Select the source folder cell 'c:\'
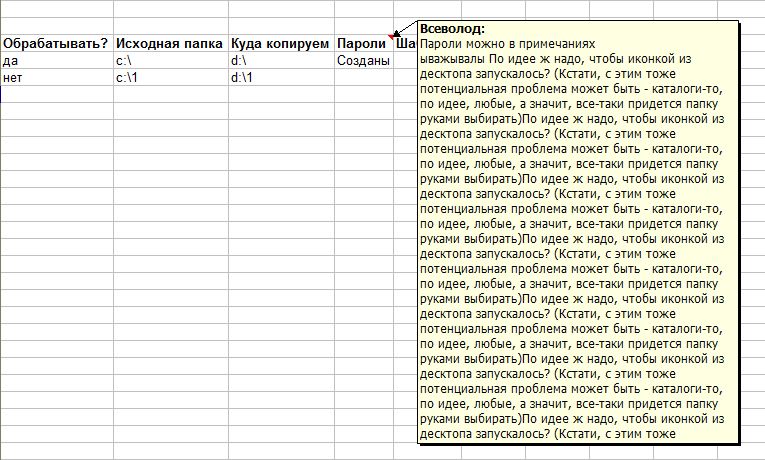The image size is (765, 460). (x=171, y=60)
